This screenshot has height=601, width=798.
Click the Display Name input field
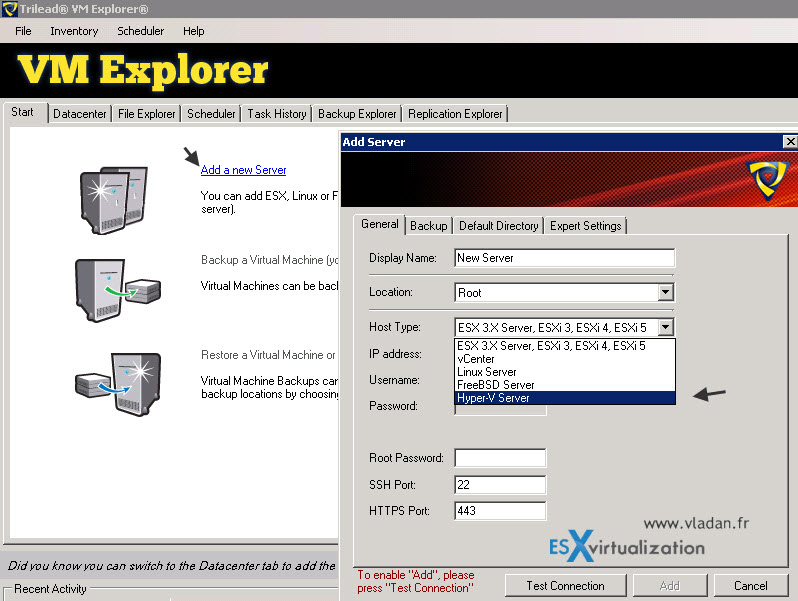coord(564,258)
